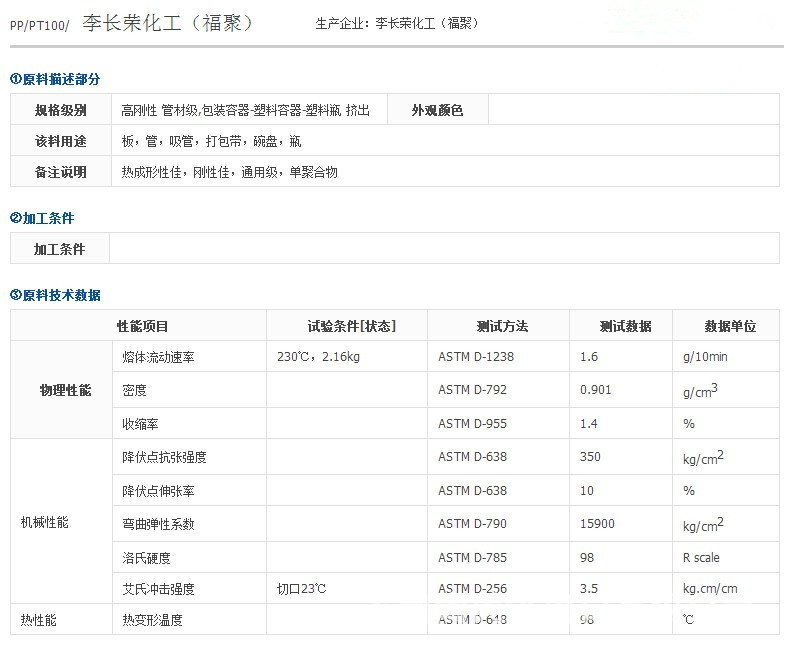Click the 该料用途 row header
Viewport: 792px width, 656px height.
click(x=61, y=141)
